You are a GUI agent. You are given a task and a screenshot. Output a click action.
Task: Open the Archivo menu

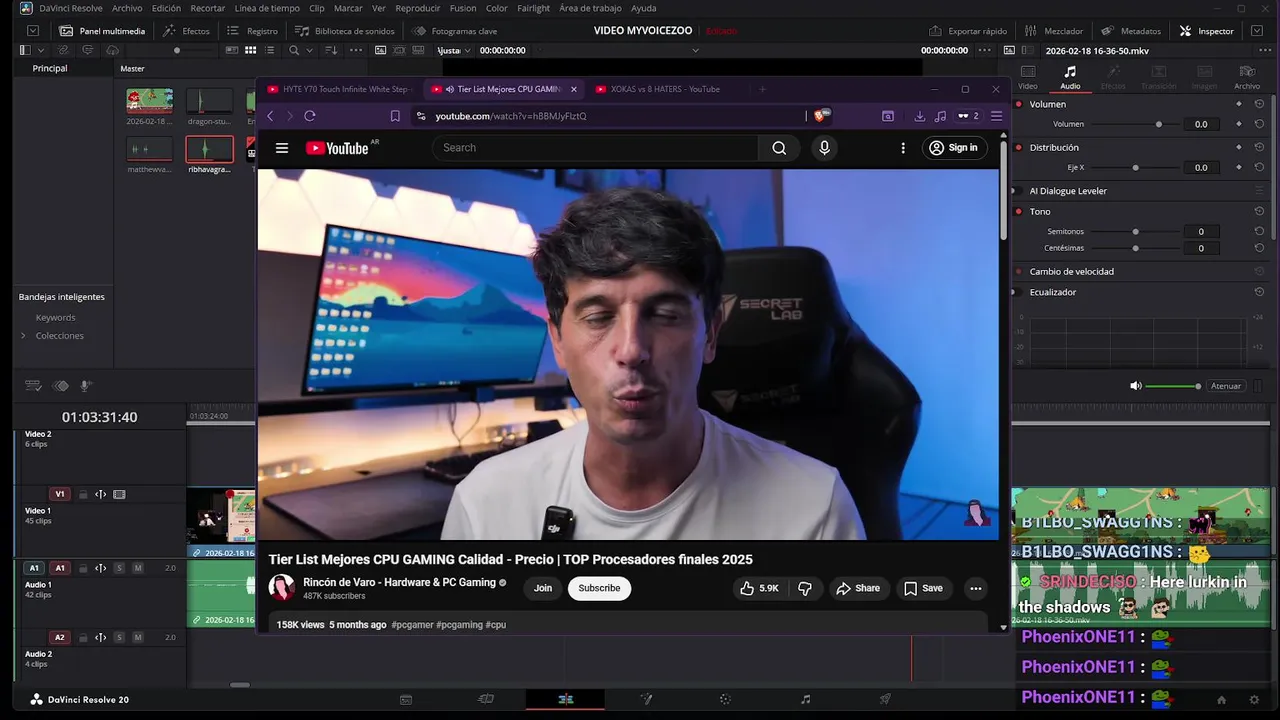[x=127, y=8]
